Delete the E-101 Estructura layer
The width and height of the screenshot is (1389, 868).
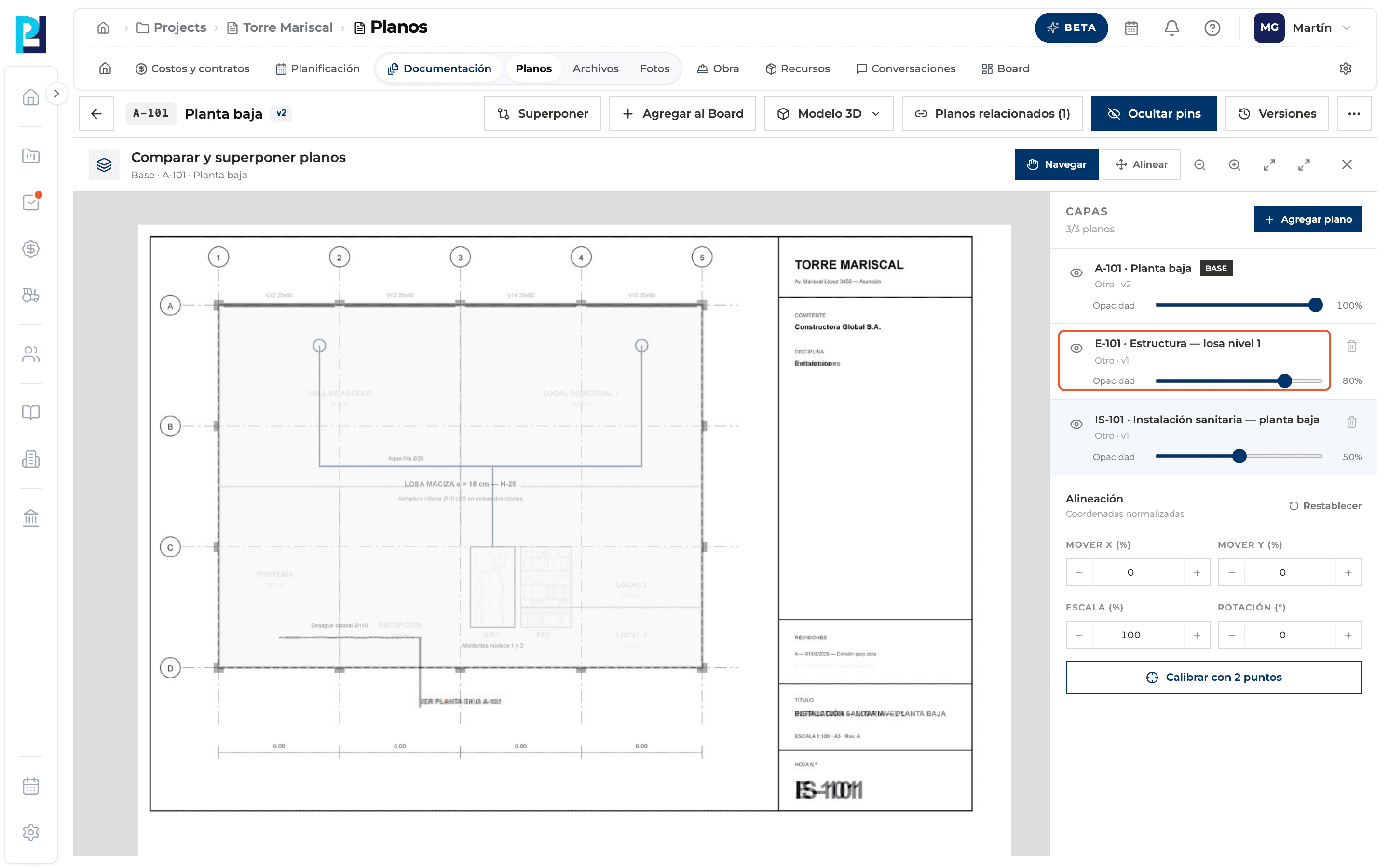(1352, 346)
